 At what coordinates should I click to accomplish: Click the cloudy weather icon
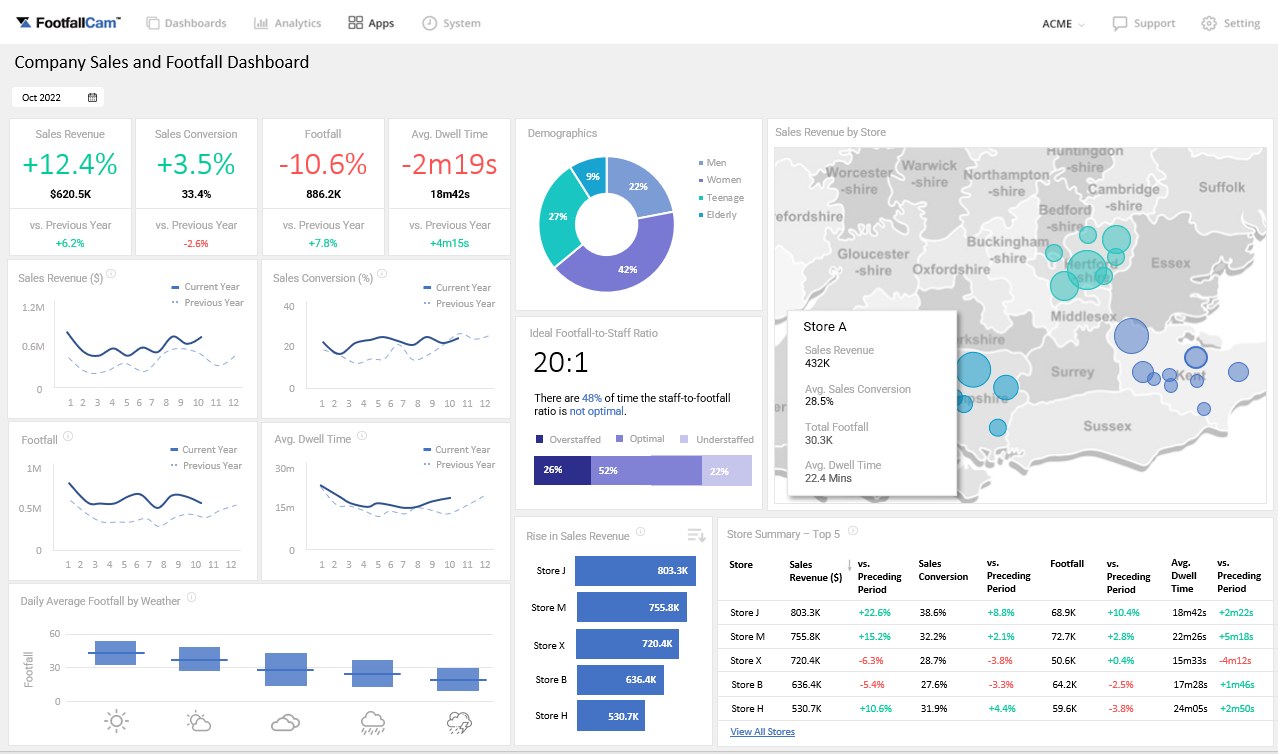[x=285, y=722]
